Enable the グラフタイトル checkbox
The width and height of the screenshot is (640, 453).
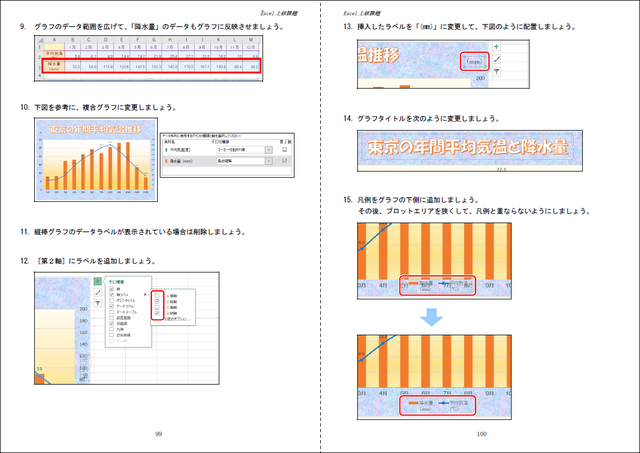tap(112, 300)
